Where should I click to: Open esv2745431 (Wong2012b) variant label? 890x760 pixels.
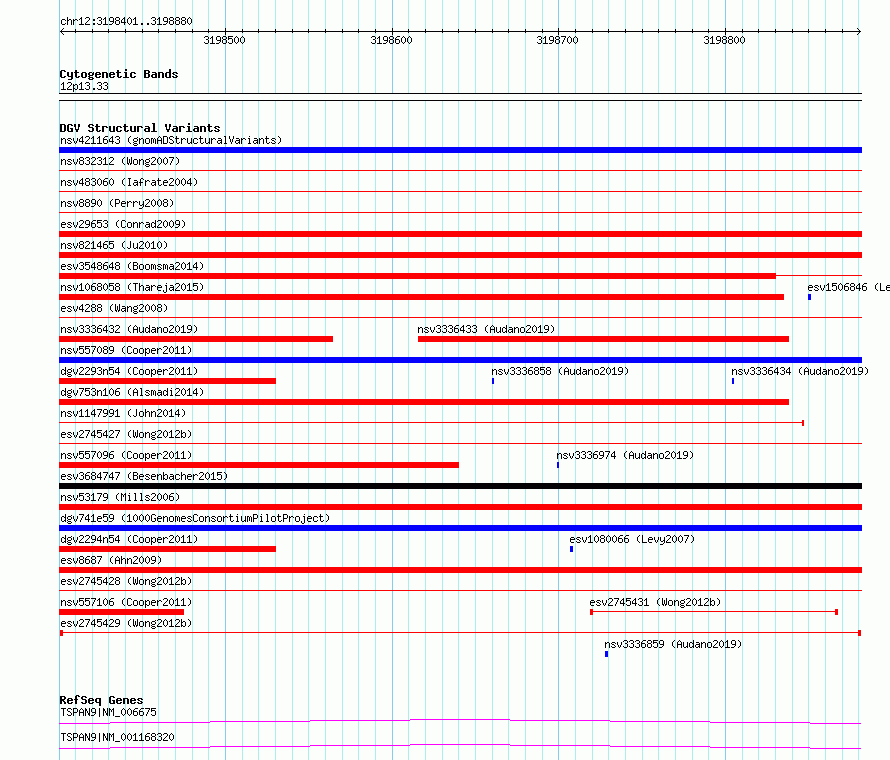[655, 602]
